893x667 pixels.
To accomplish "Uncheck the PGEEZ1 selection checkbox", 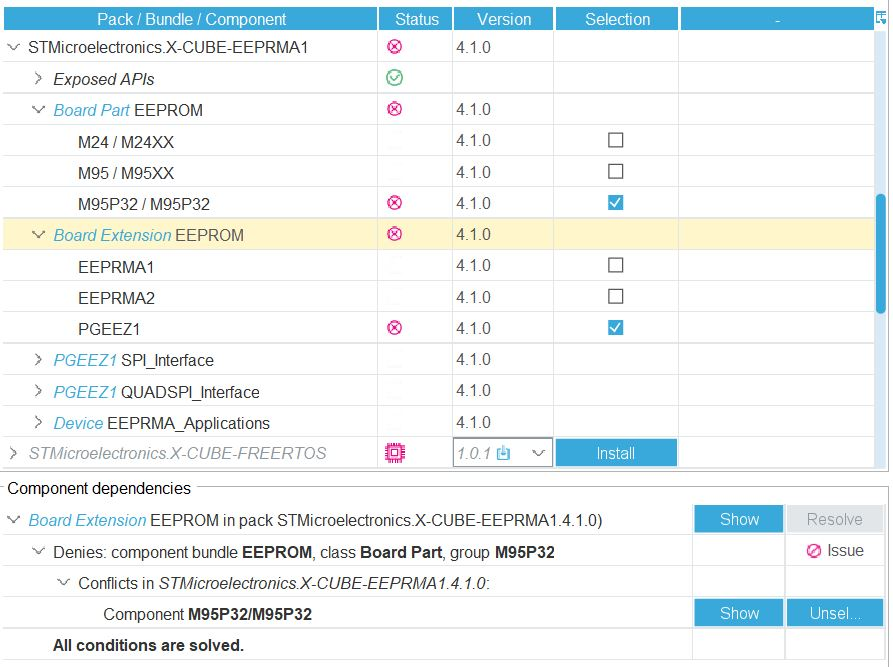I will [616, 328].
